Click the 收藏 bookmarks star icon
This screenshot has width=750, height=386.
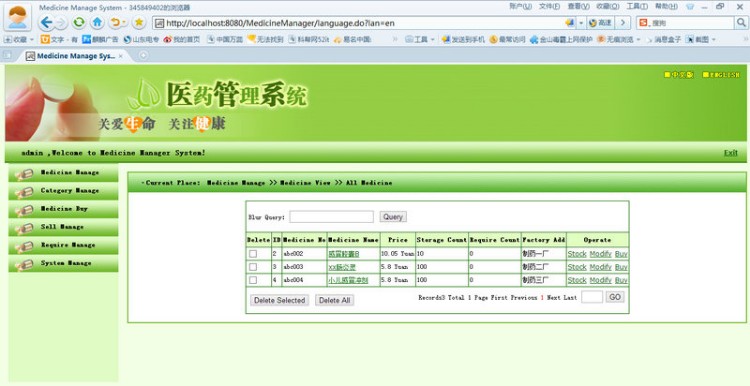click(9, 40)
